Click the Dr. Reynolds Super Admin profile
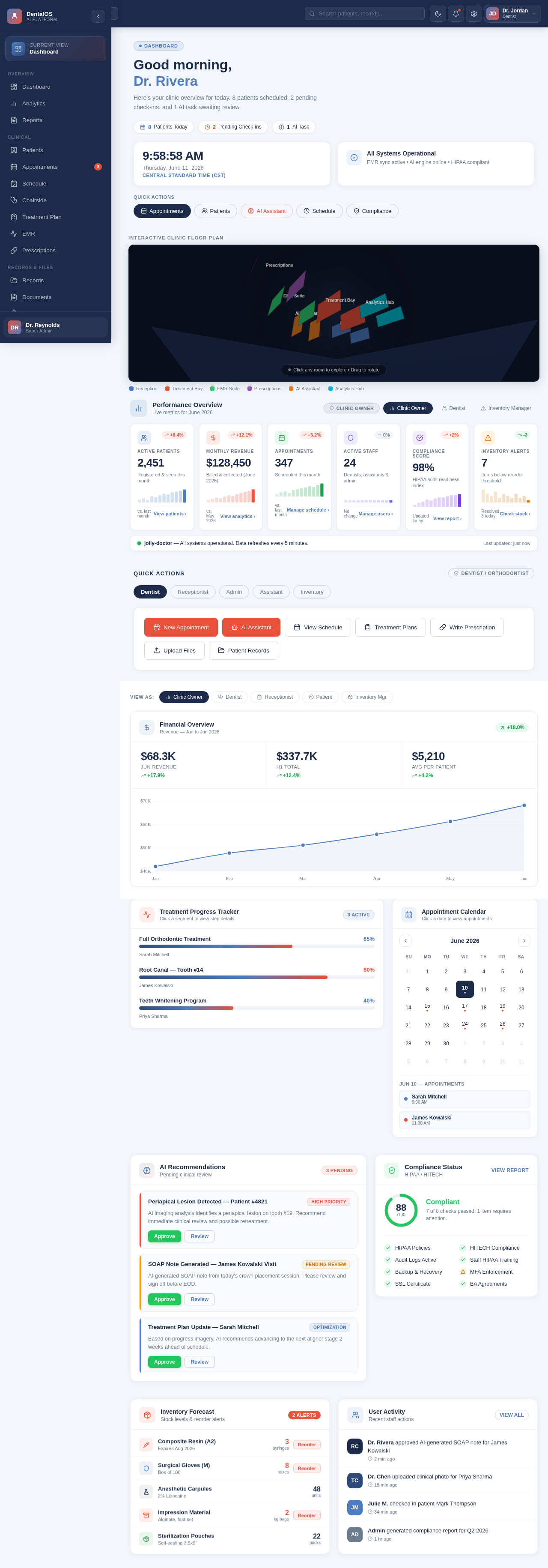Image resolution: width=548 pixels, height=1568 pixels. (55, 327)
